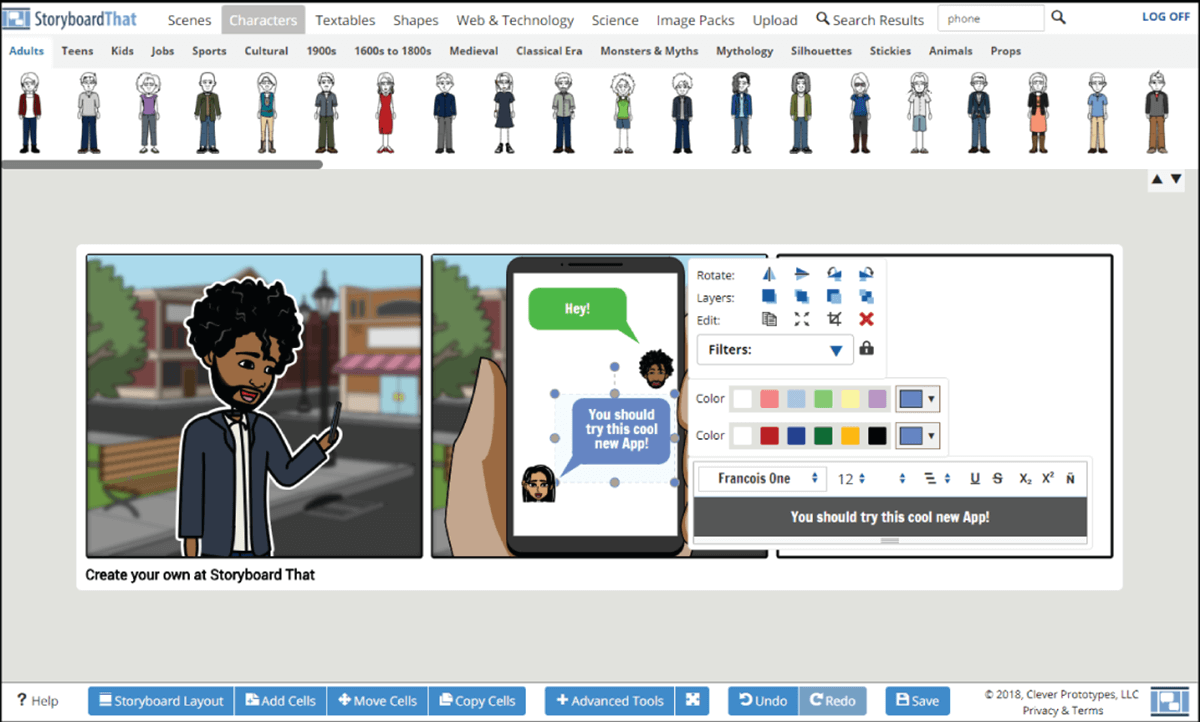The image size is (1200, 722).
Task: Toggle underline text formatting
Action: pyautogui.click(x=975, y=479)
